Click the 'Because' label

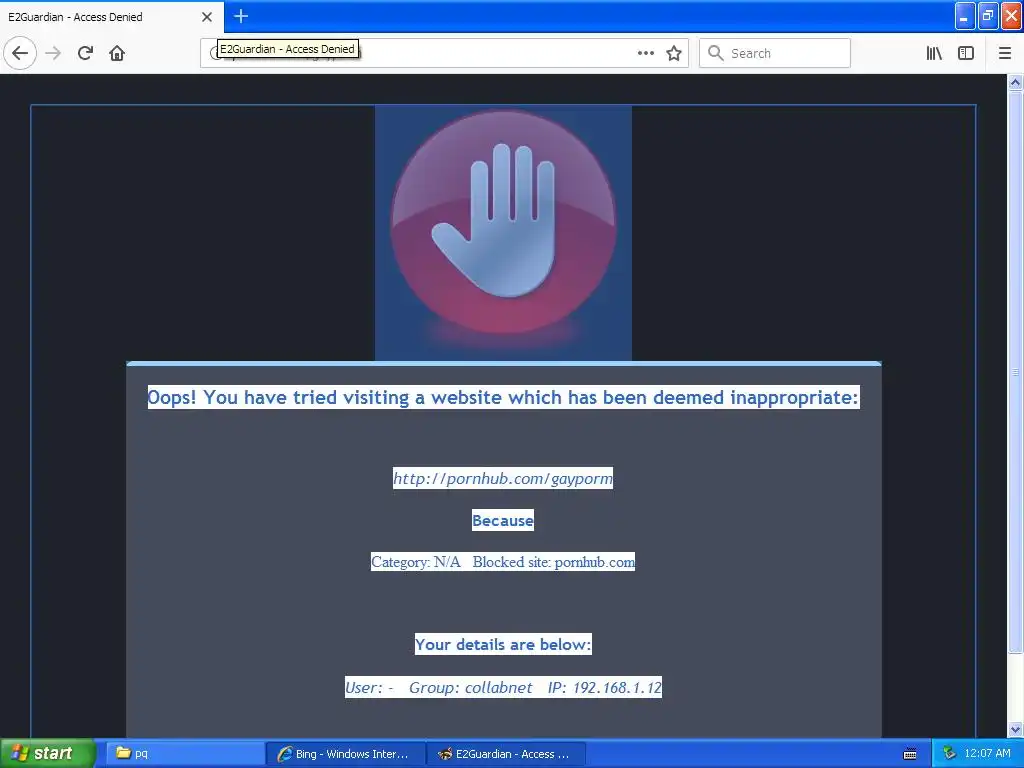coord(503,520)
